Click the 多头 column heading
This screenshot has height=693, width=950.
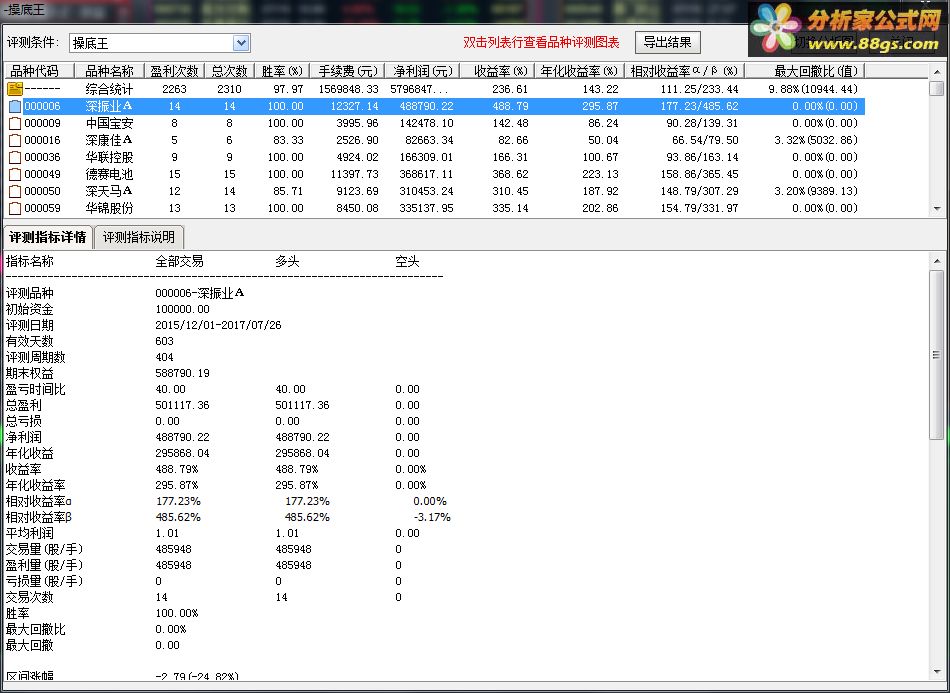(287, 262)
